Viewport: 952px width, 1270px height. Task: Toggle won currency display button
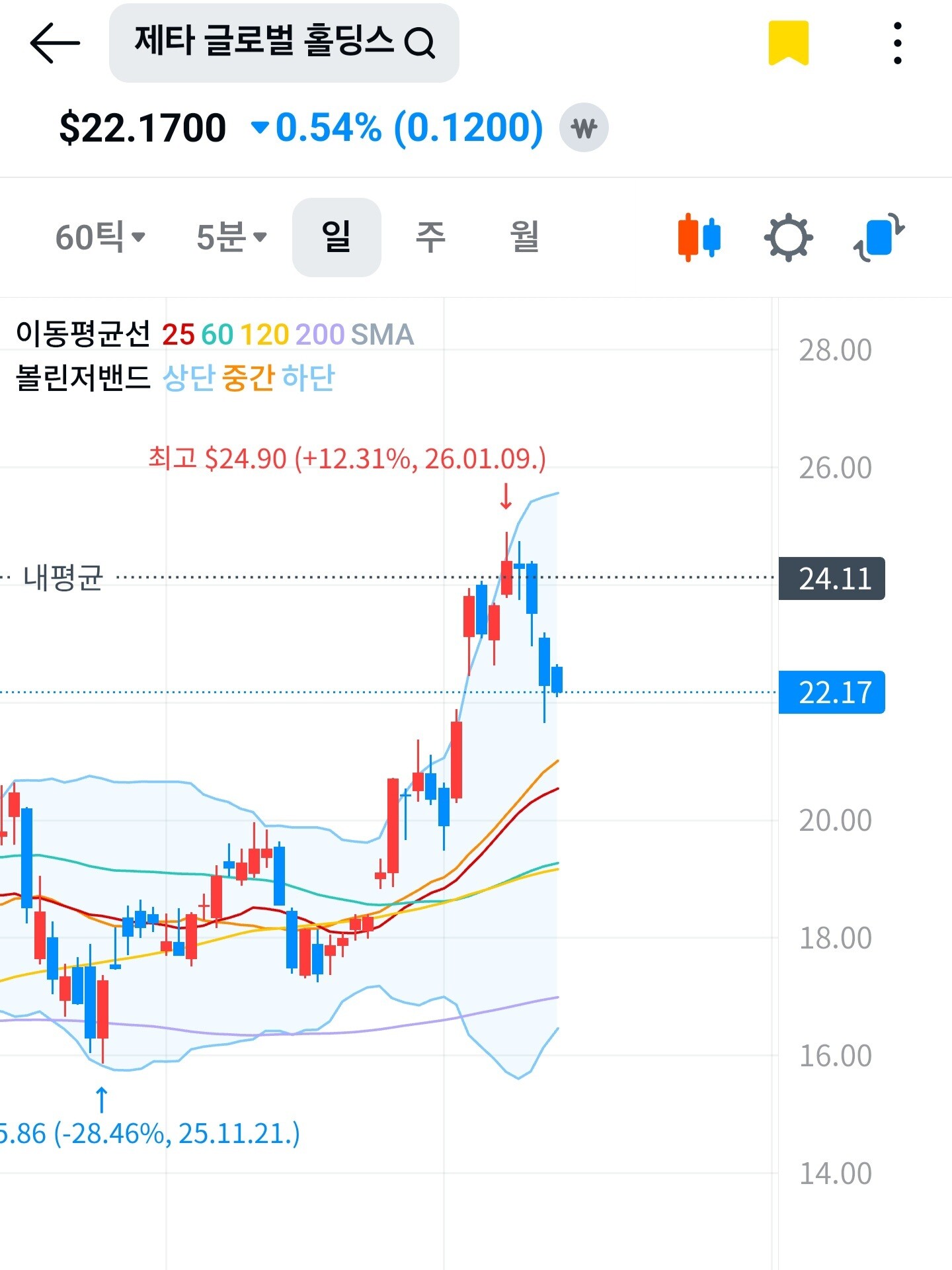pyautogui.click(x=584, y=128)
